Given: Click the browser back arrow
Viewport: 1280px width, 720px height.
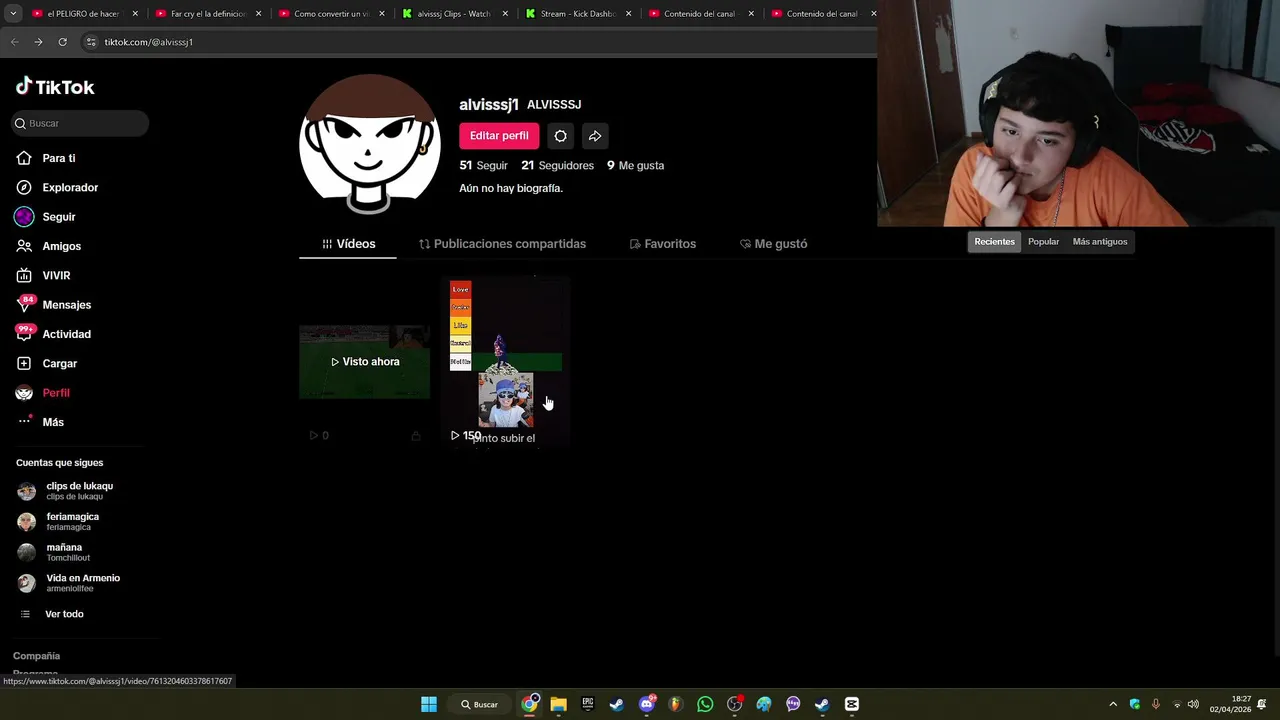Looking at the screenshot, I should [x=14, y=42].
